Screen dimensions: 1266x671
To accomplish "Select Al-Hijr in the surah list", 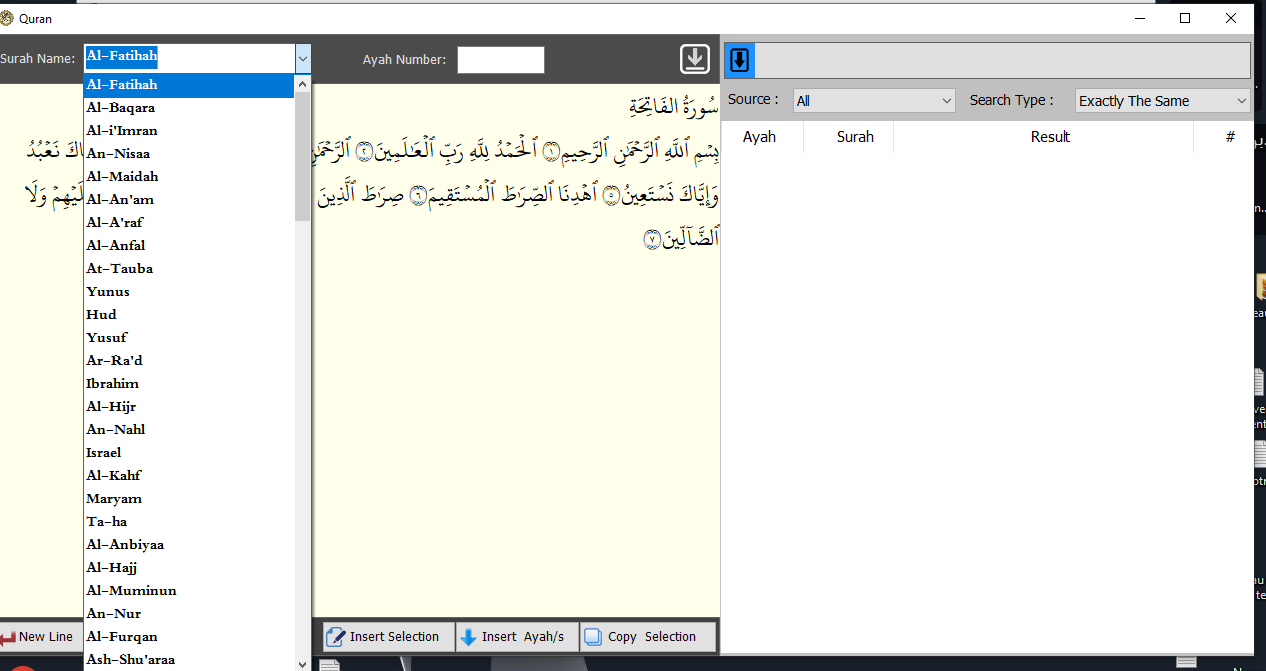I will tap(189, 407).
